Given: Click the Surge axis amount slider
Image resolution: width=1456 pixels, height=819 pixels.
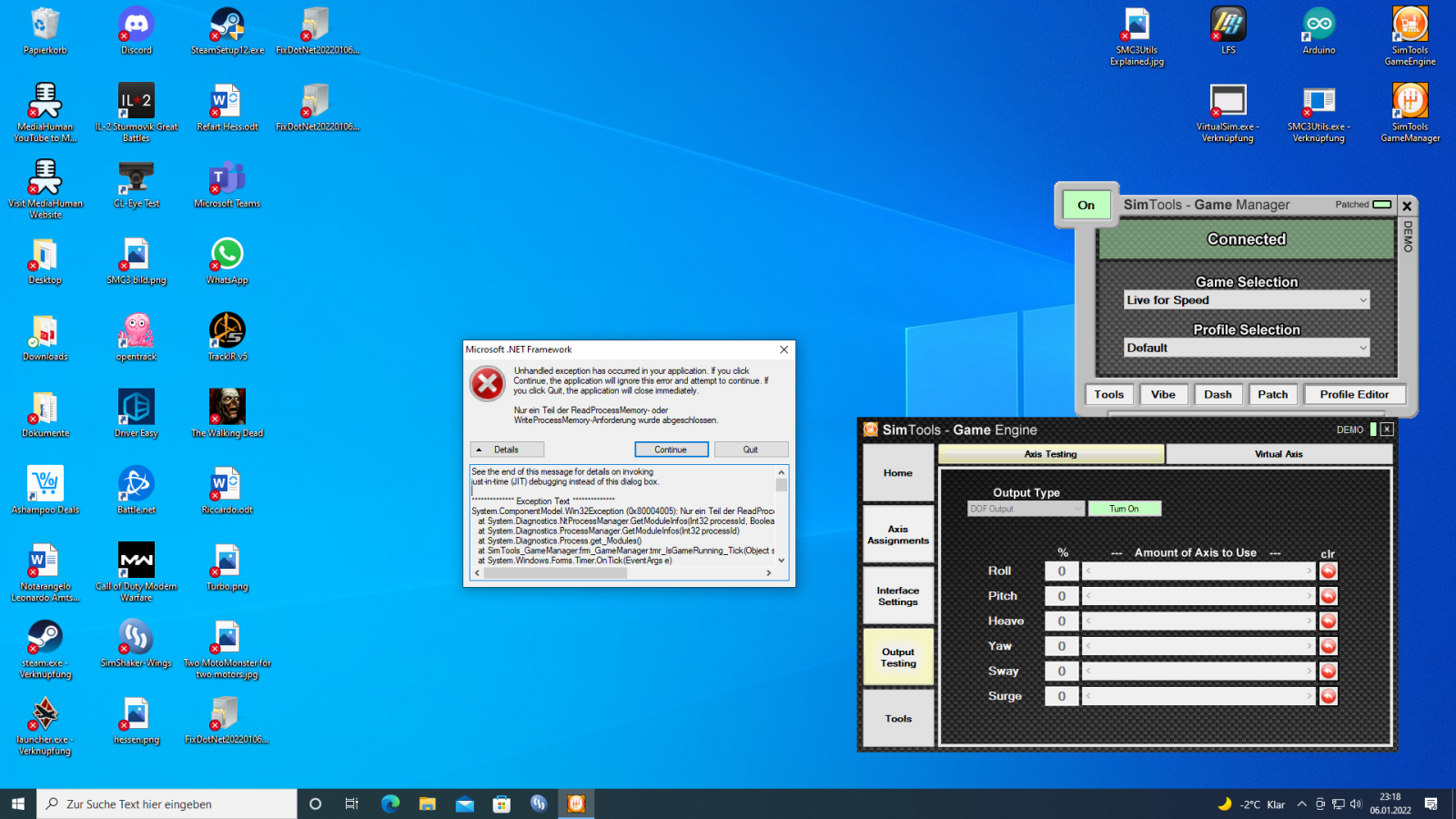Looking at the screenshot, I should pyautogui.click(x=1198, y=696).
